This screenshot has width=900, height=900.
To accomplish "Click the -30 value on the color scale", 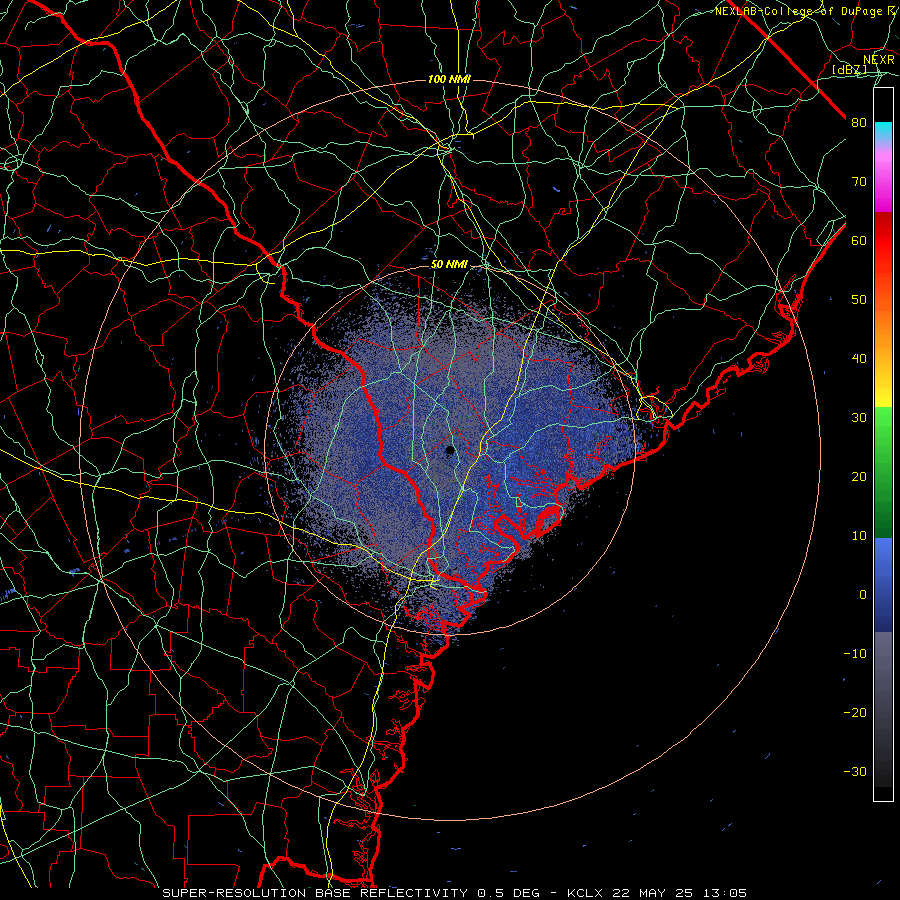I will coord(855,772).
